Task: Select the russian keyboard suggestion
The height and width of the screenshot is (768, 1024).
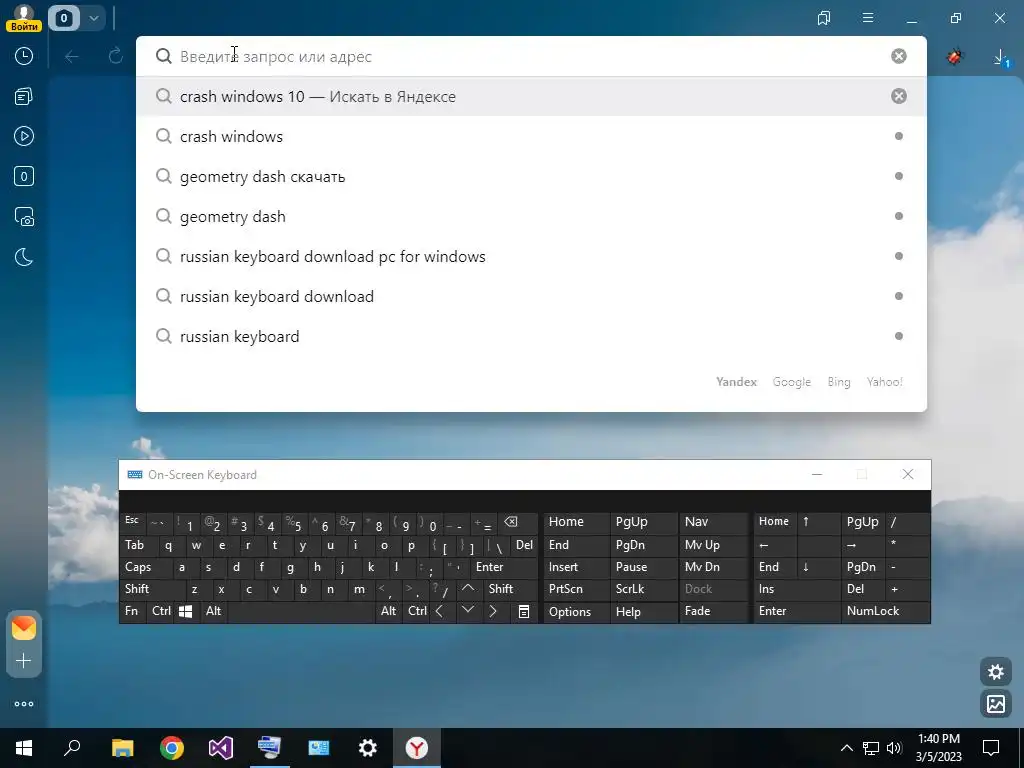Action: click(x=531, y=336)
